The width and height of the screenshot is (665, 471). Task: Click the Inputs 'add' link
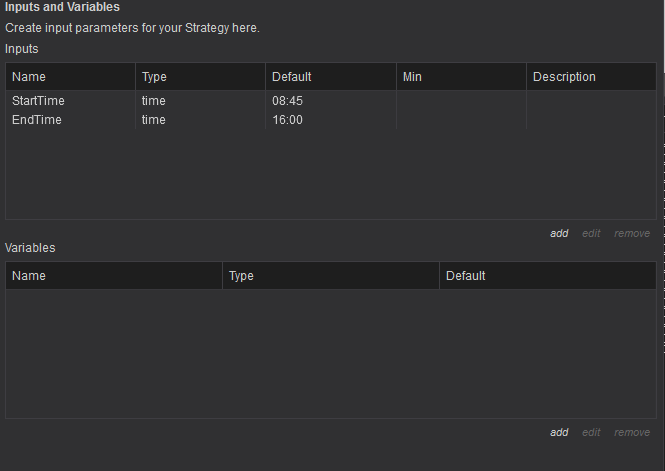click(x=558, y=233)
